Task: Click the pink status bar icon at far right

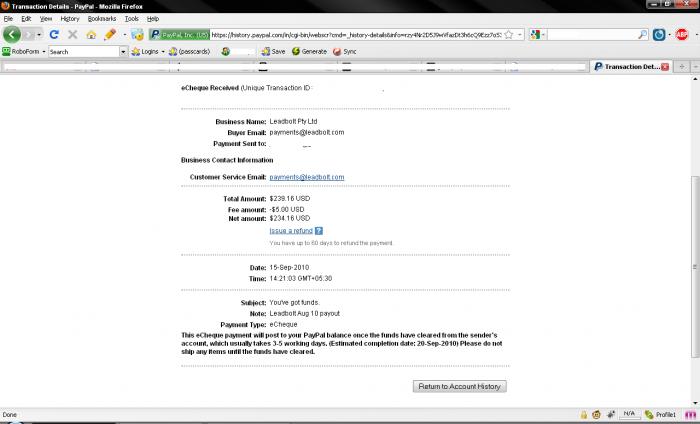Action: tap(690, 415)
